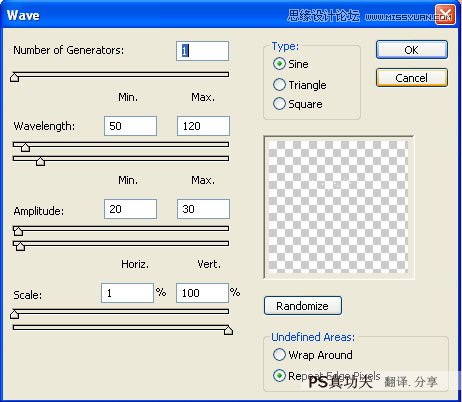
Task: Click the Undefined Areas group label
Action: 313,337
